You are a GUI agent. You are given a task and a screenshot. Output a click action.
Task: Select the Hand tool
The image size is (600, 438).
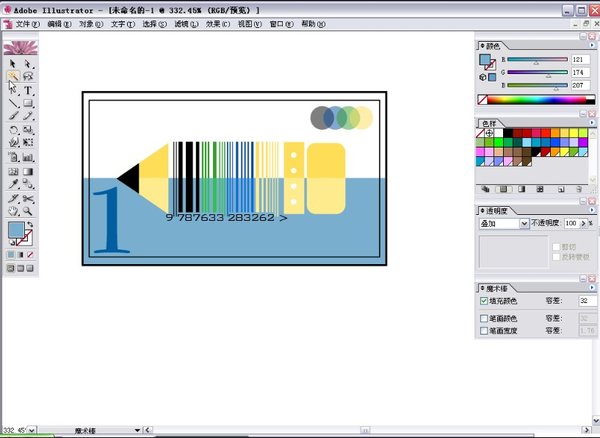[x=13, y=211]
